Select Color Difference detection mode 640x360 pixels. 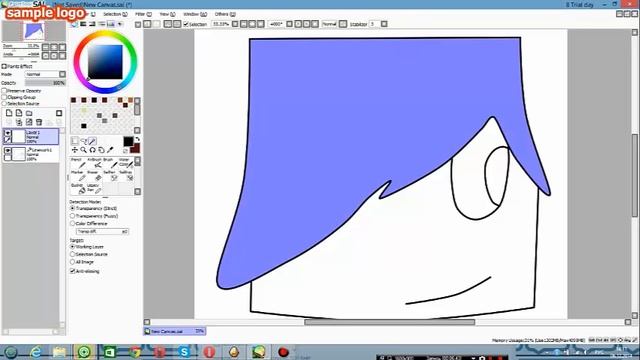tap(73, 223)
